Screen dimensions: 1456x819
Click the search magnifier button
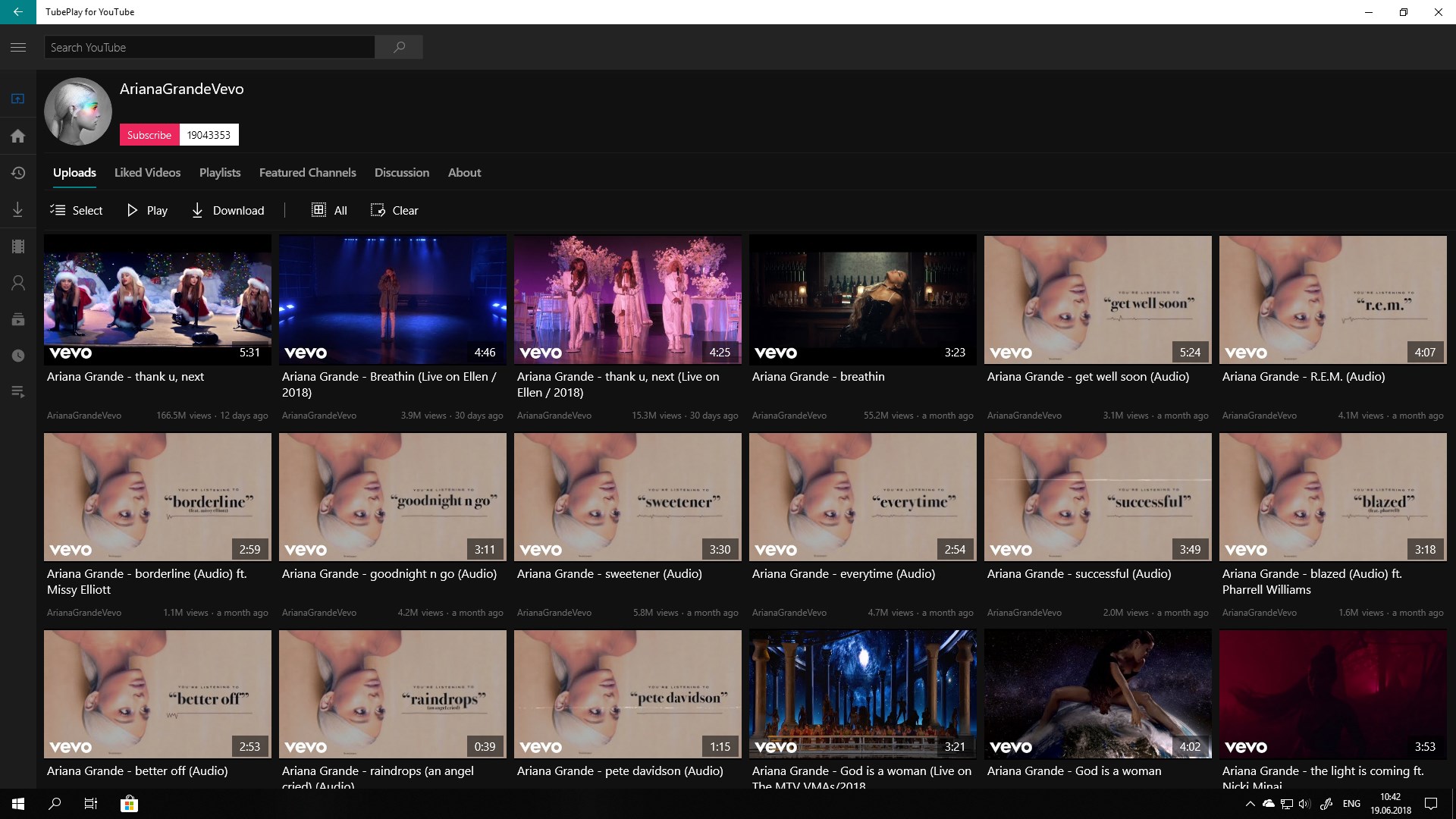point(400,47)
